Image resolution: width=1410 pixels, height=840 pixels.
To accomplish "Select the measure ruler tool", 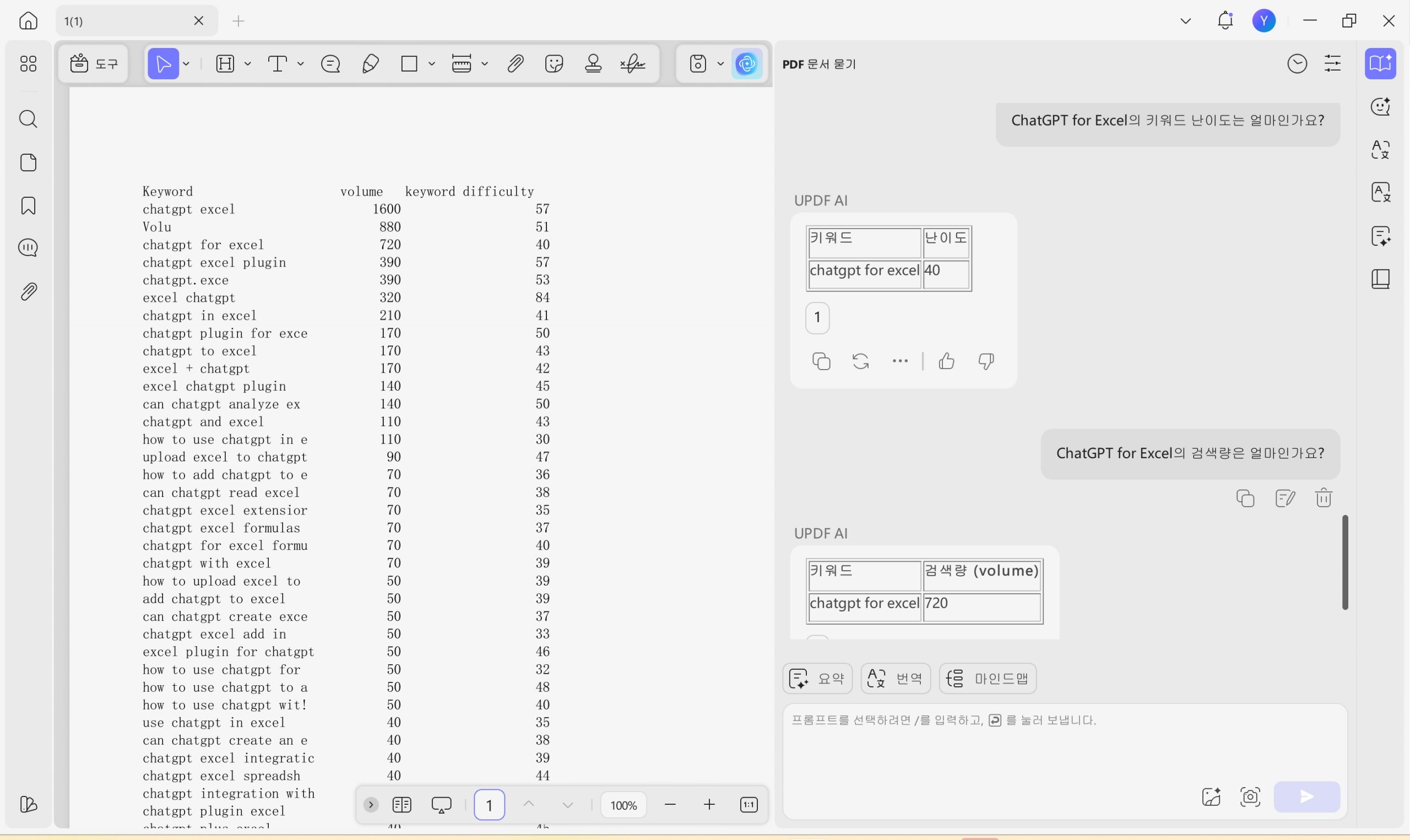I will click(462, 63).
